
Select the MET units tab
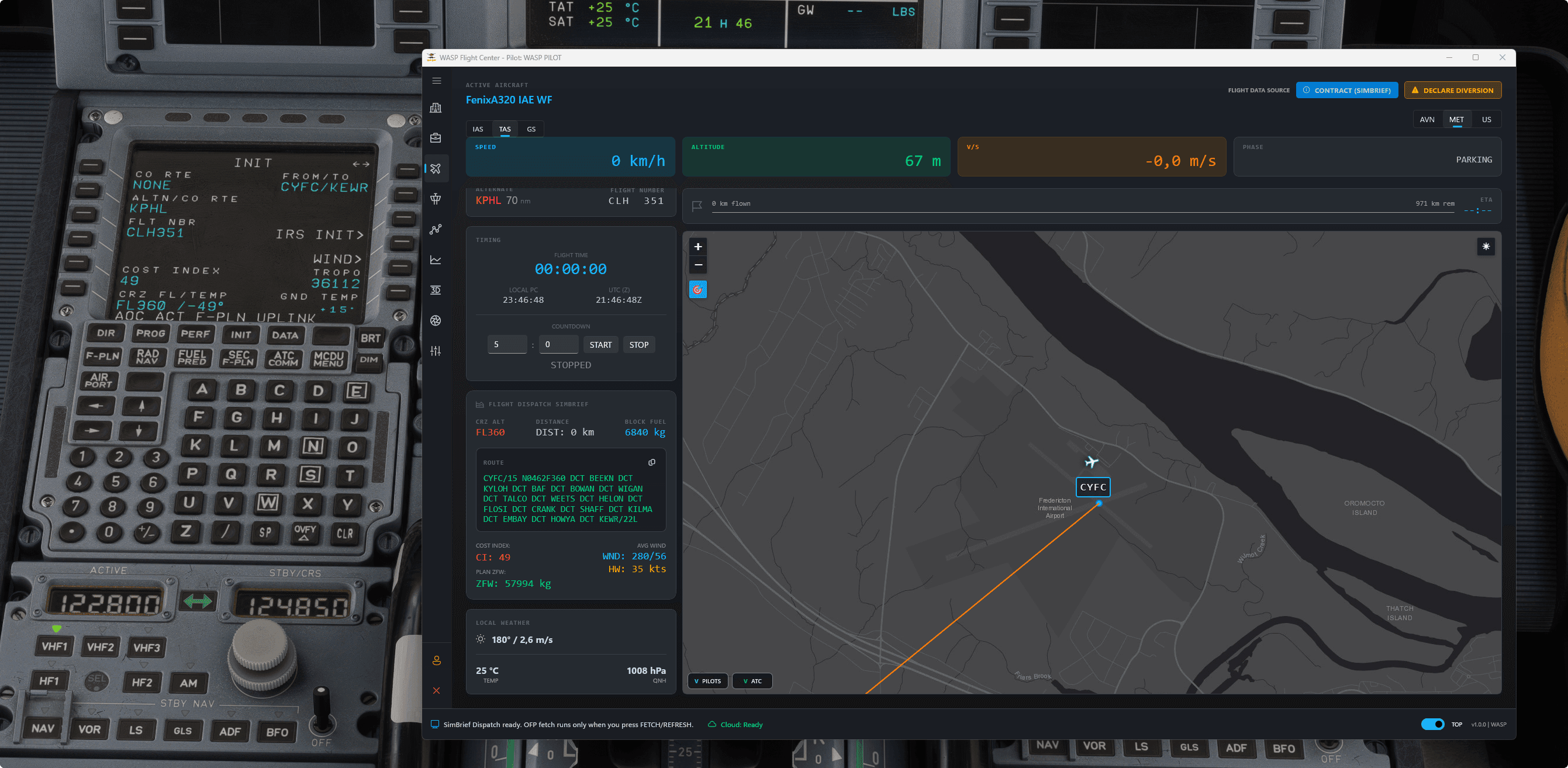[1456, 119]
